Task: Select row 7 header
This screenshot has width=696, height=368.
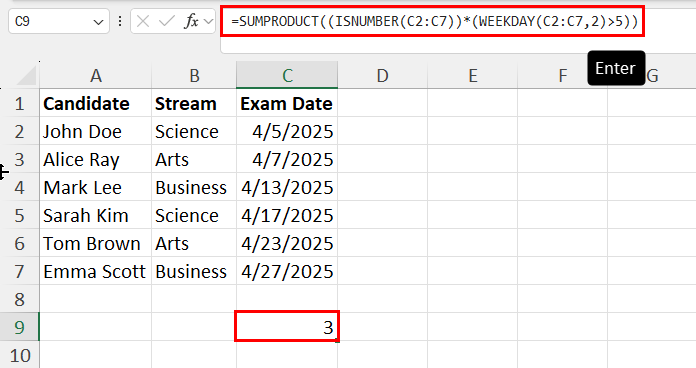Action: (20, 271)
